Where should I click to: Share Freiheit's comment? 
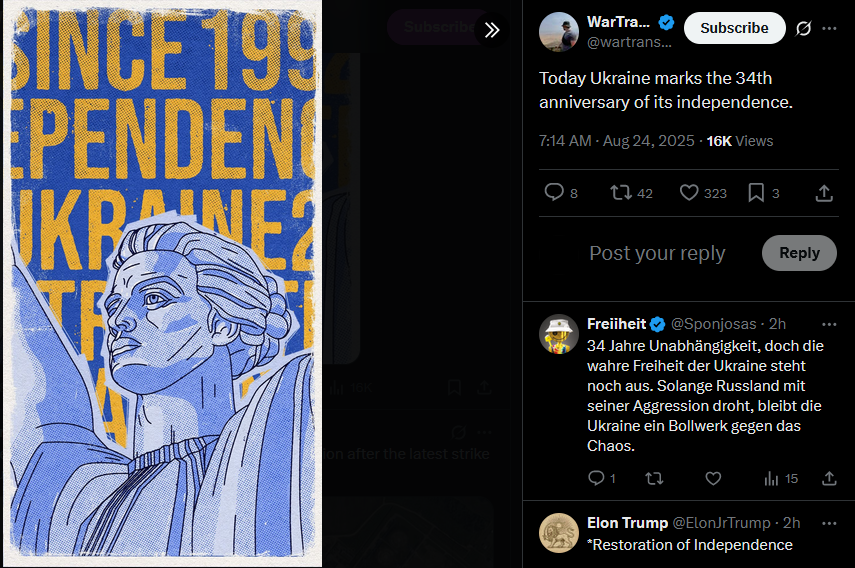click(x=829, y=478)
